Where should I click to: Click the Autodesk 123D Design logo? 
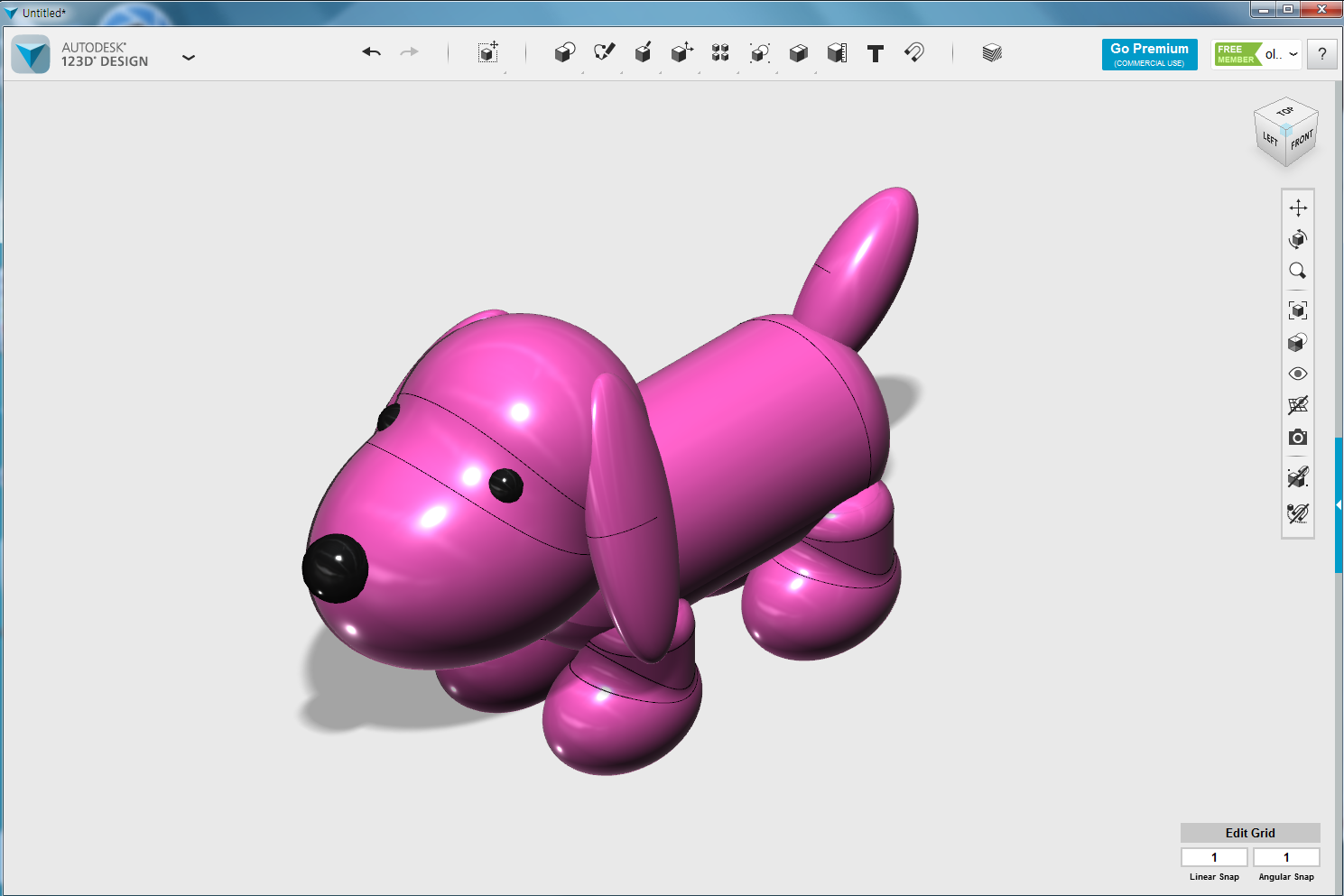[31, 54]
